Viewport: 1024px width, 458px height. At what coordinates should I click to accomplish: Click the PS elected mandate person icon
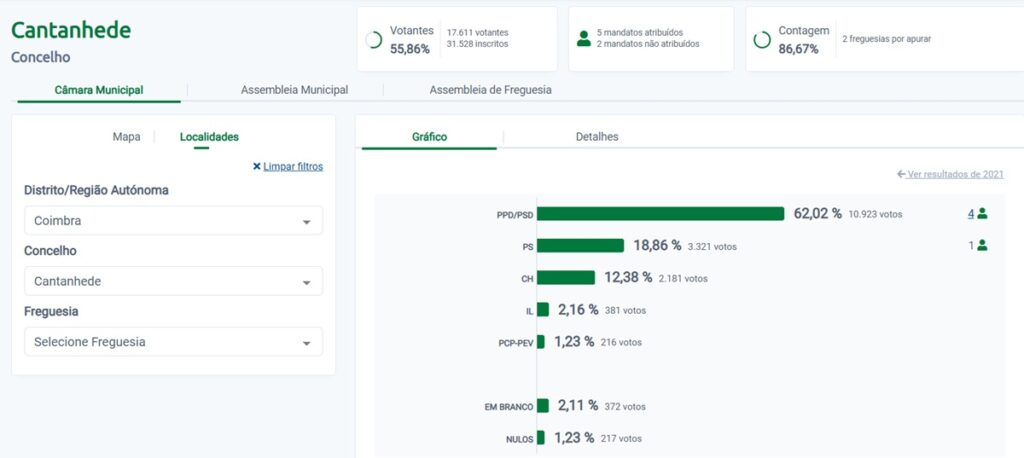(982, 245)
